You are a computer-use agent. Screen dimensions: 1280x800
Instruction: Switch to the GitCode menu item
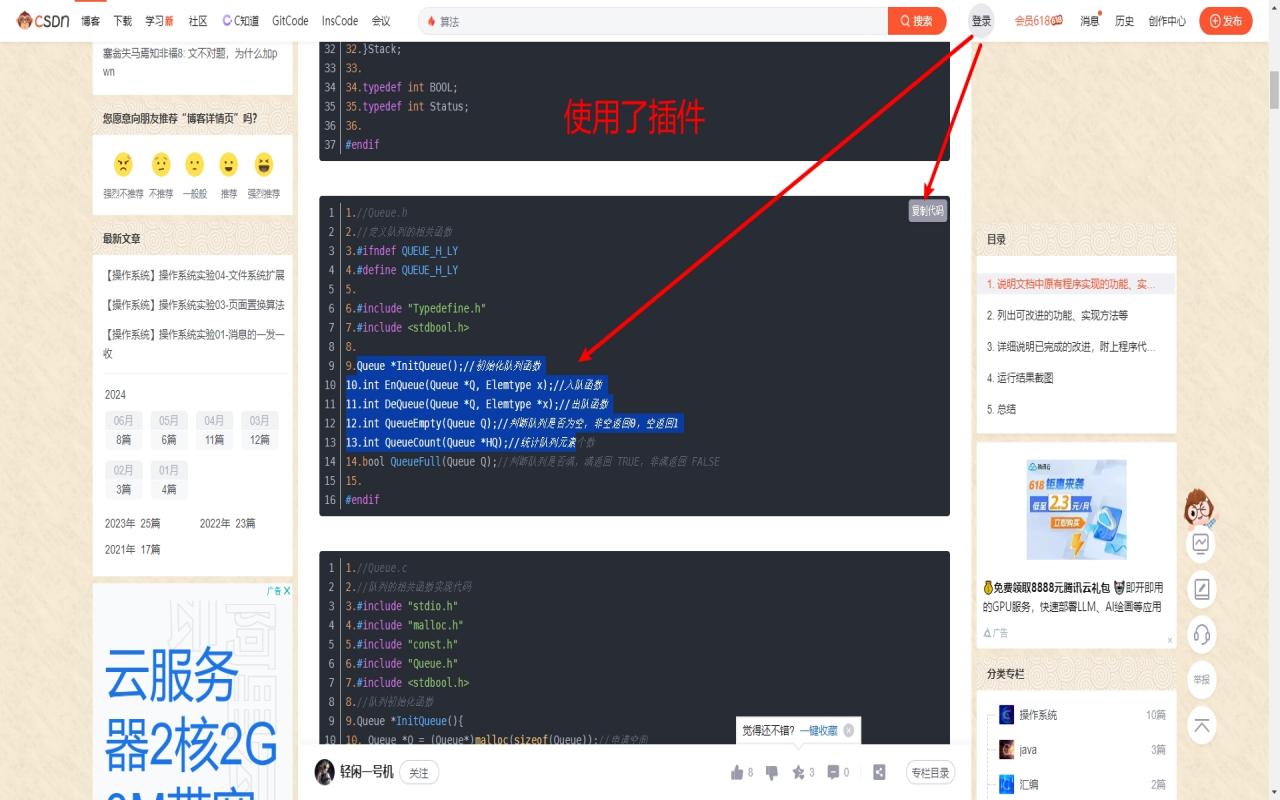(x=288, y=20)
